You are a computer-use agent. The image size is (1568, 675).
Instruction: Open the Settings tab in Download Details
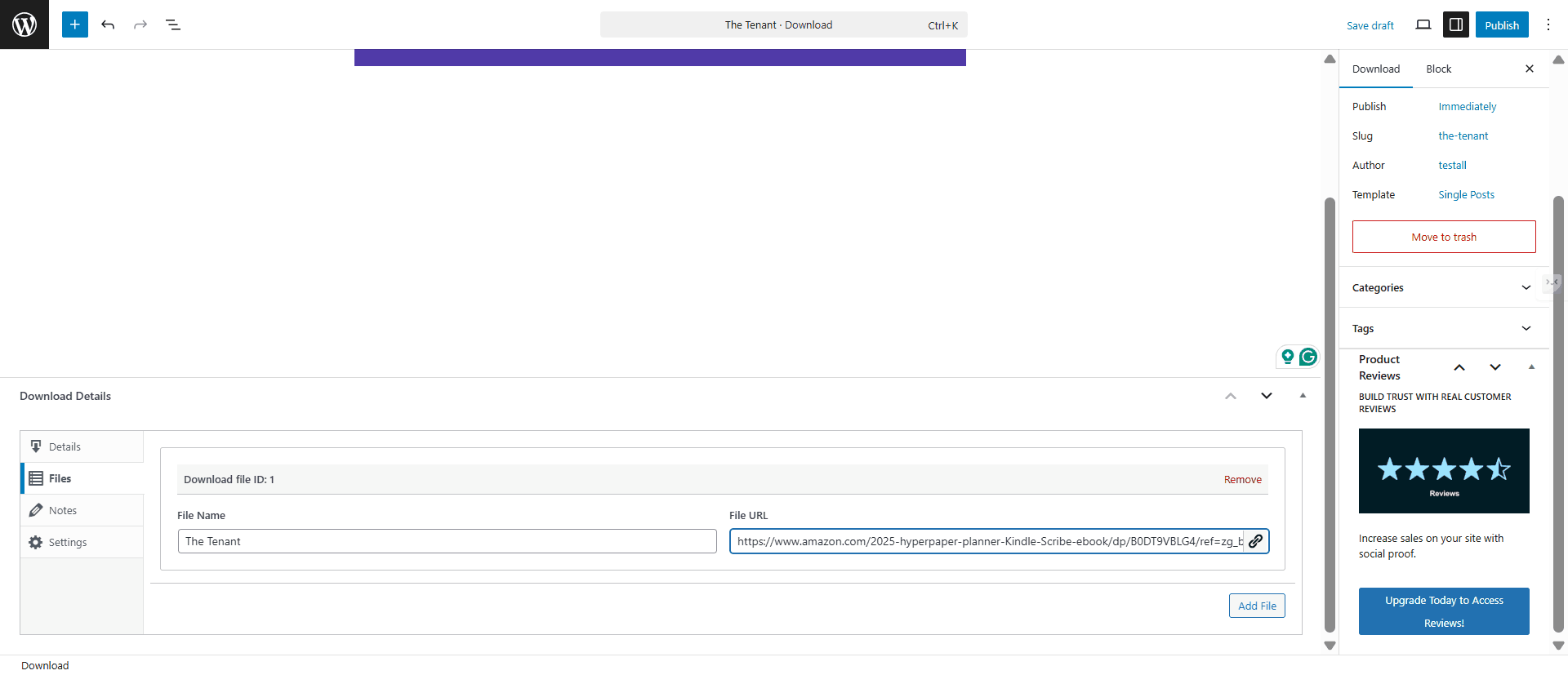point(82,542)
